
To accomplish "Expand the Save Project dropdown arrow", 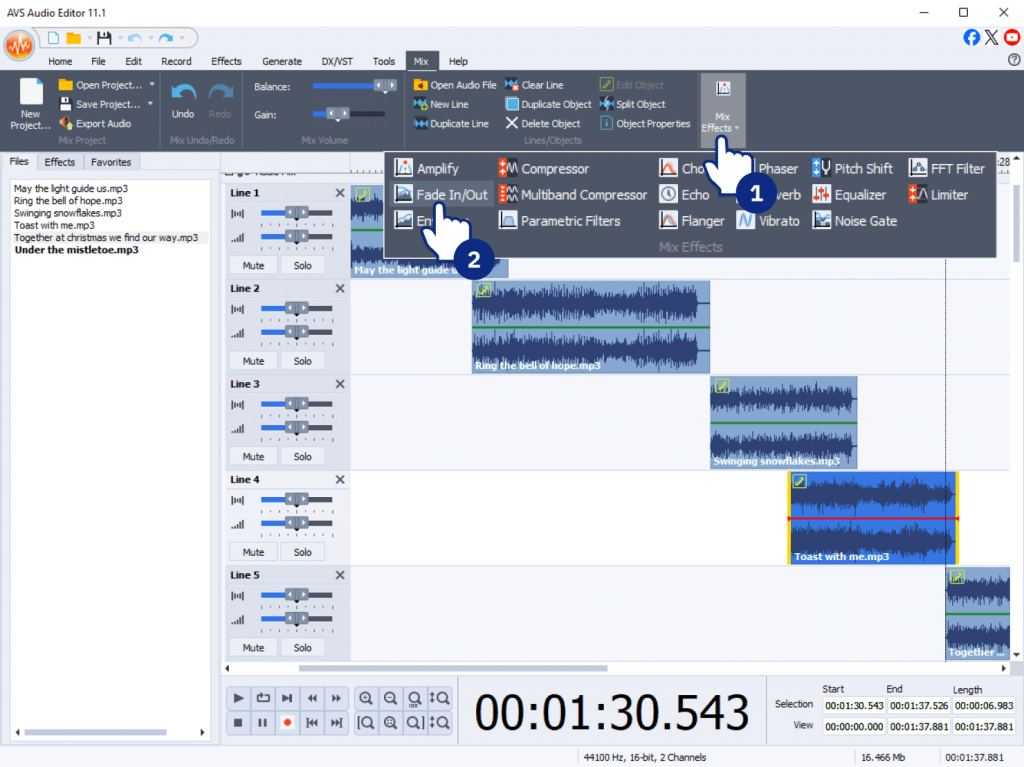I will tap(151, 104).
